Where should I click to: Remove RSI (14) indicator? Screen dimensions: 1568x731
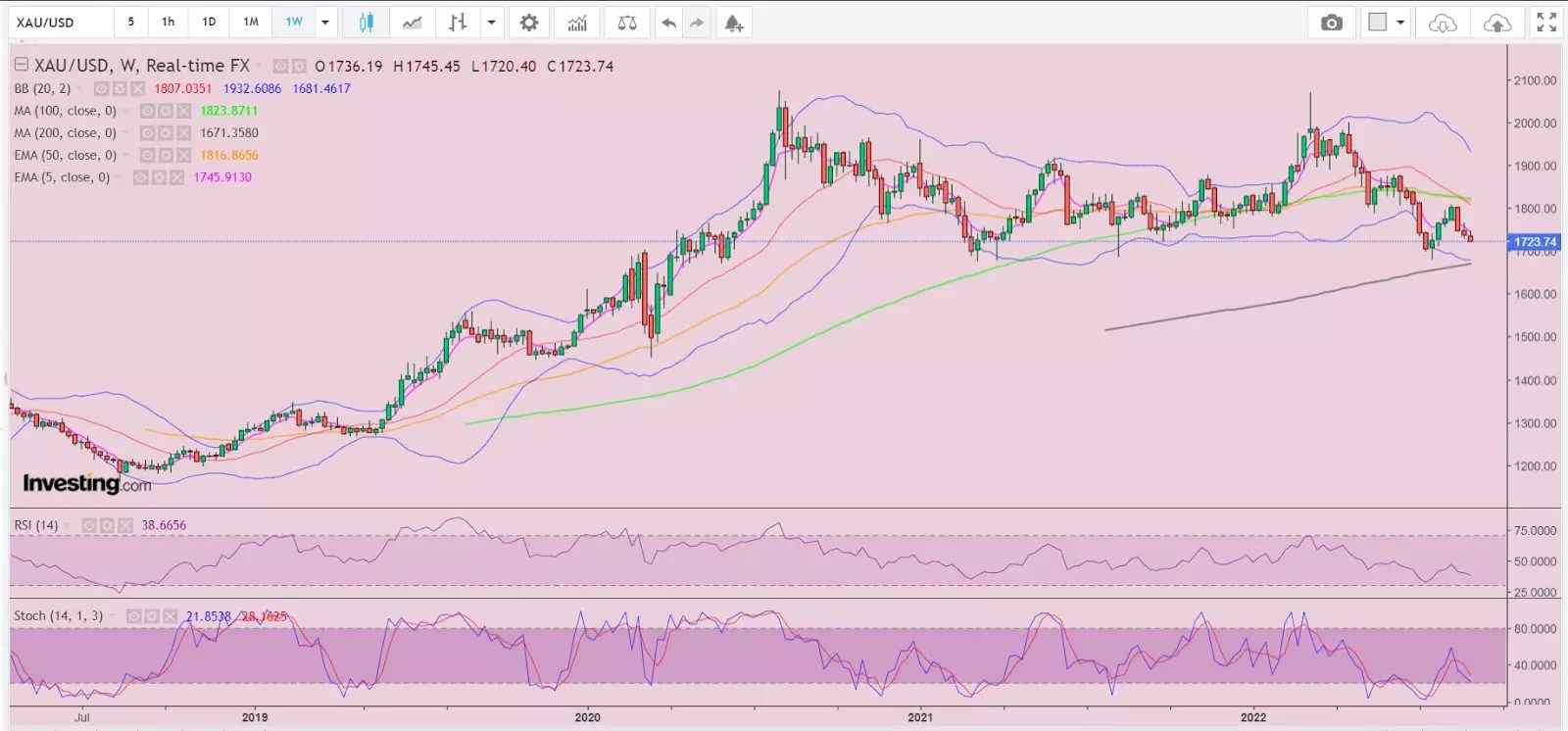coord(124,525)
